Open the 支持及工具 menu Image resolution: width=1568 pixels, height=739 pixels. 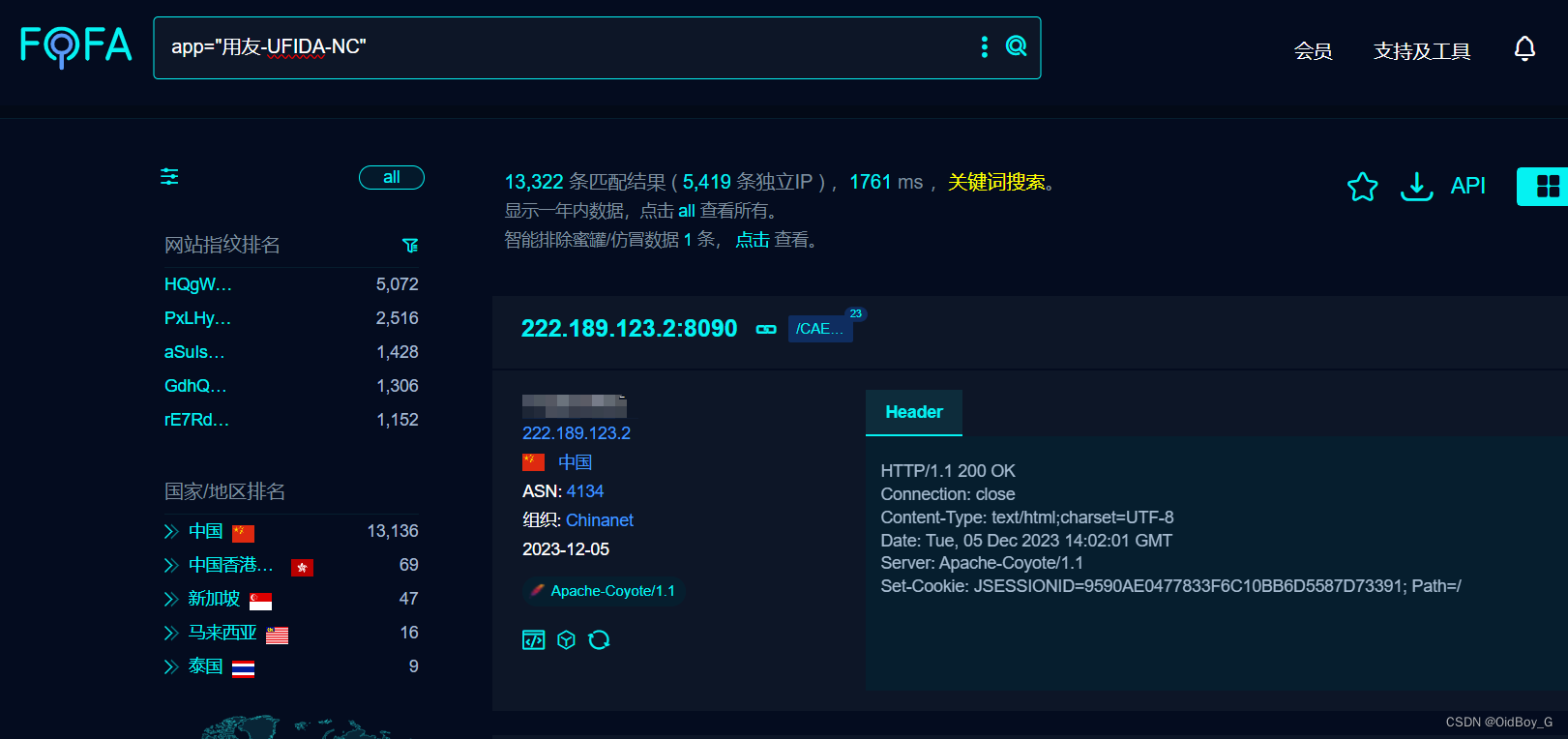point(1422,51)
